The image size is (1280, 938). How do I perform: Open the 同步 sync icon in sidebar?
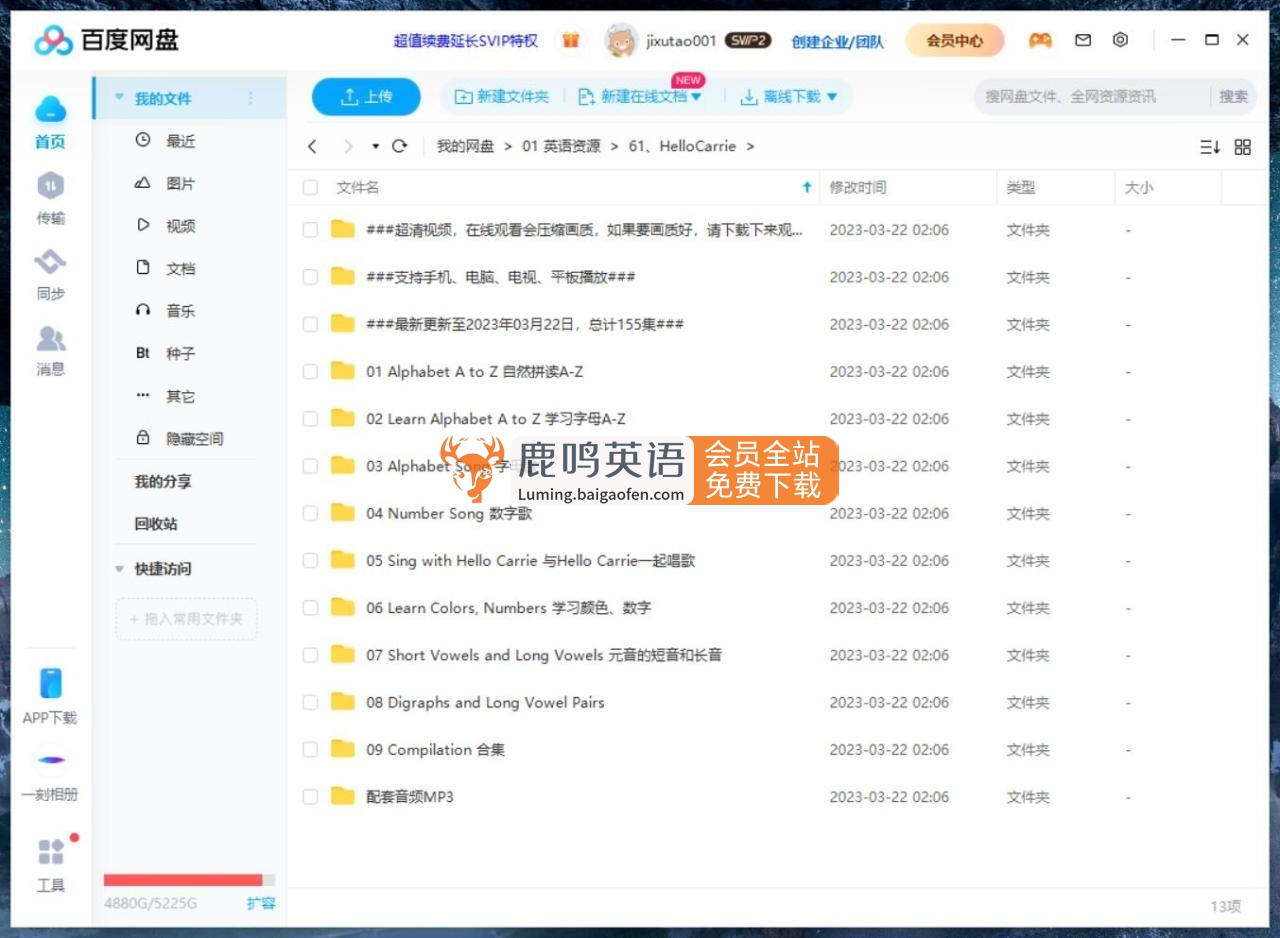click(x=50, y=263)
